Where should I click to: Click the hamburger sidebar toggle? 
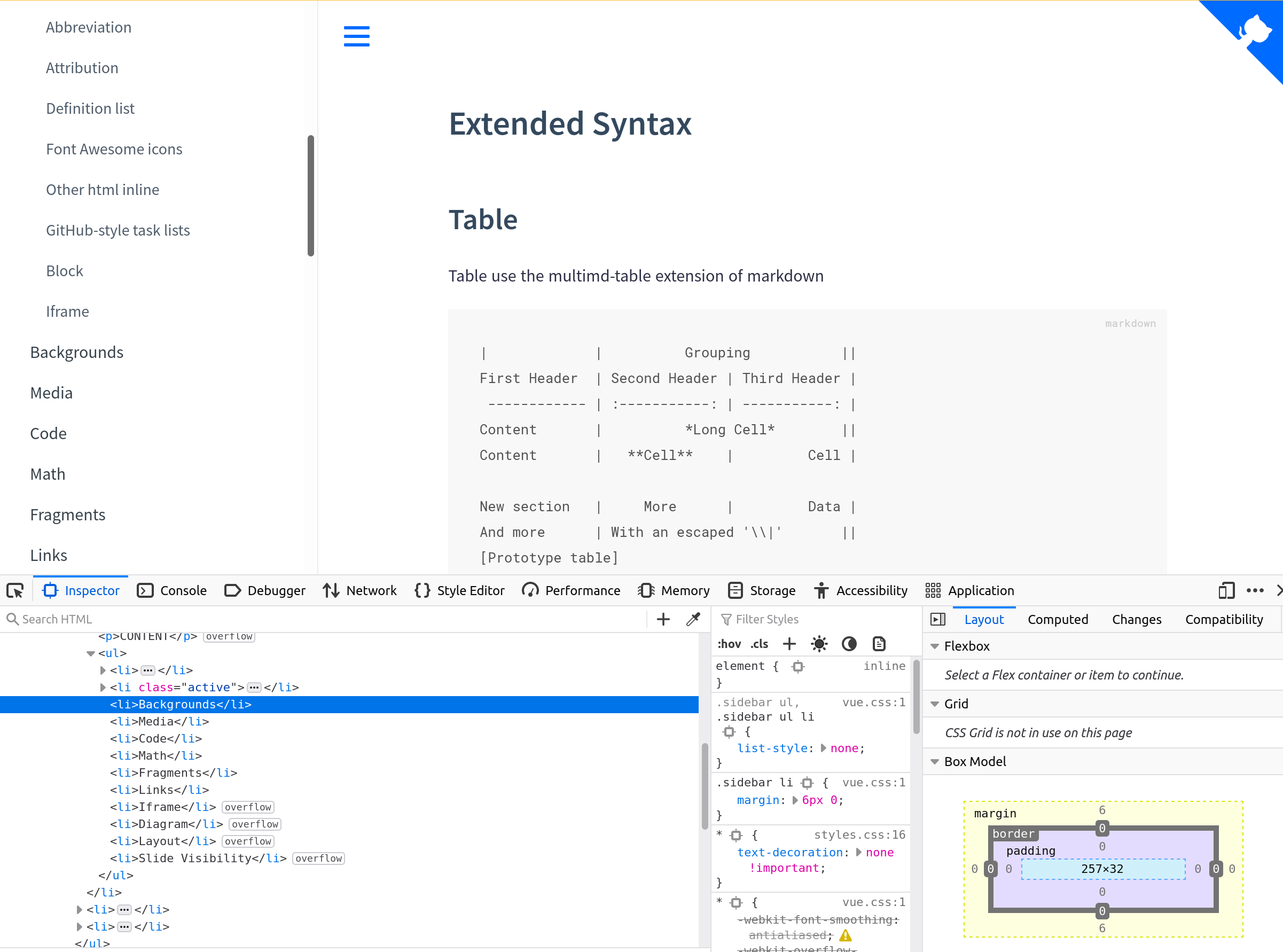(x=357, y=36)
